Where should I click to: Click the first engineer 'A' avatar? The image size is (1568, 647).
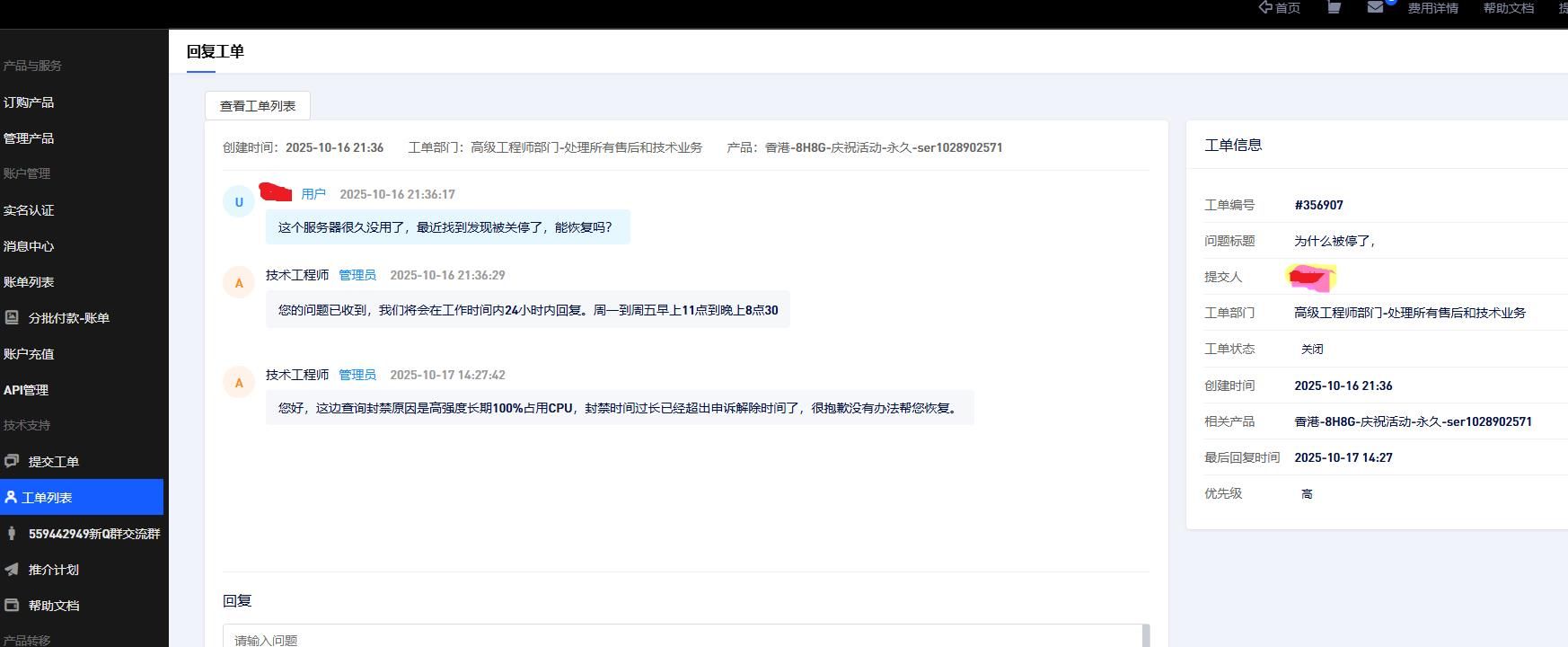[238, 283]
